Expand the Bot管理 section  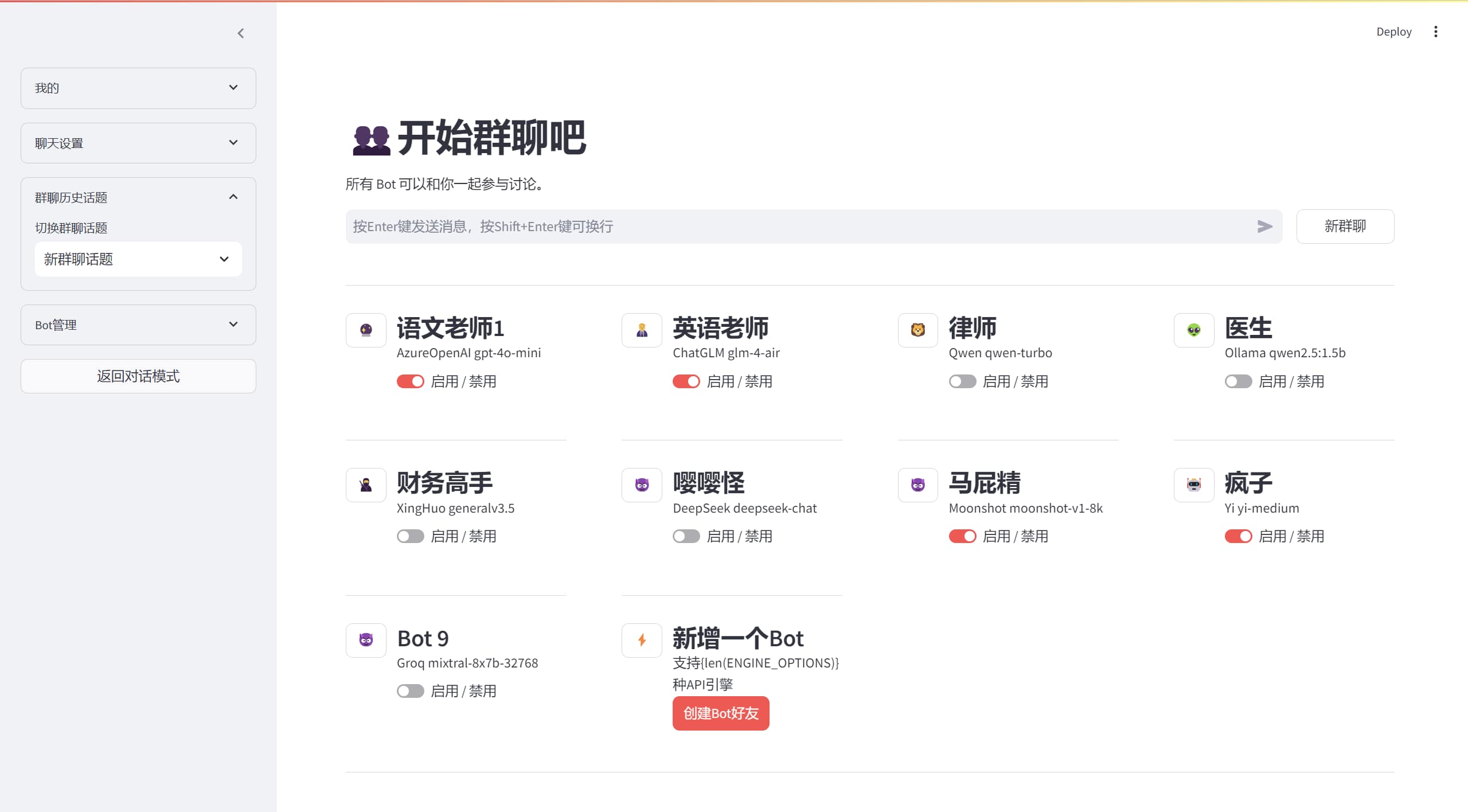pos(138,325)
